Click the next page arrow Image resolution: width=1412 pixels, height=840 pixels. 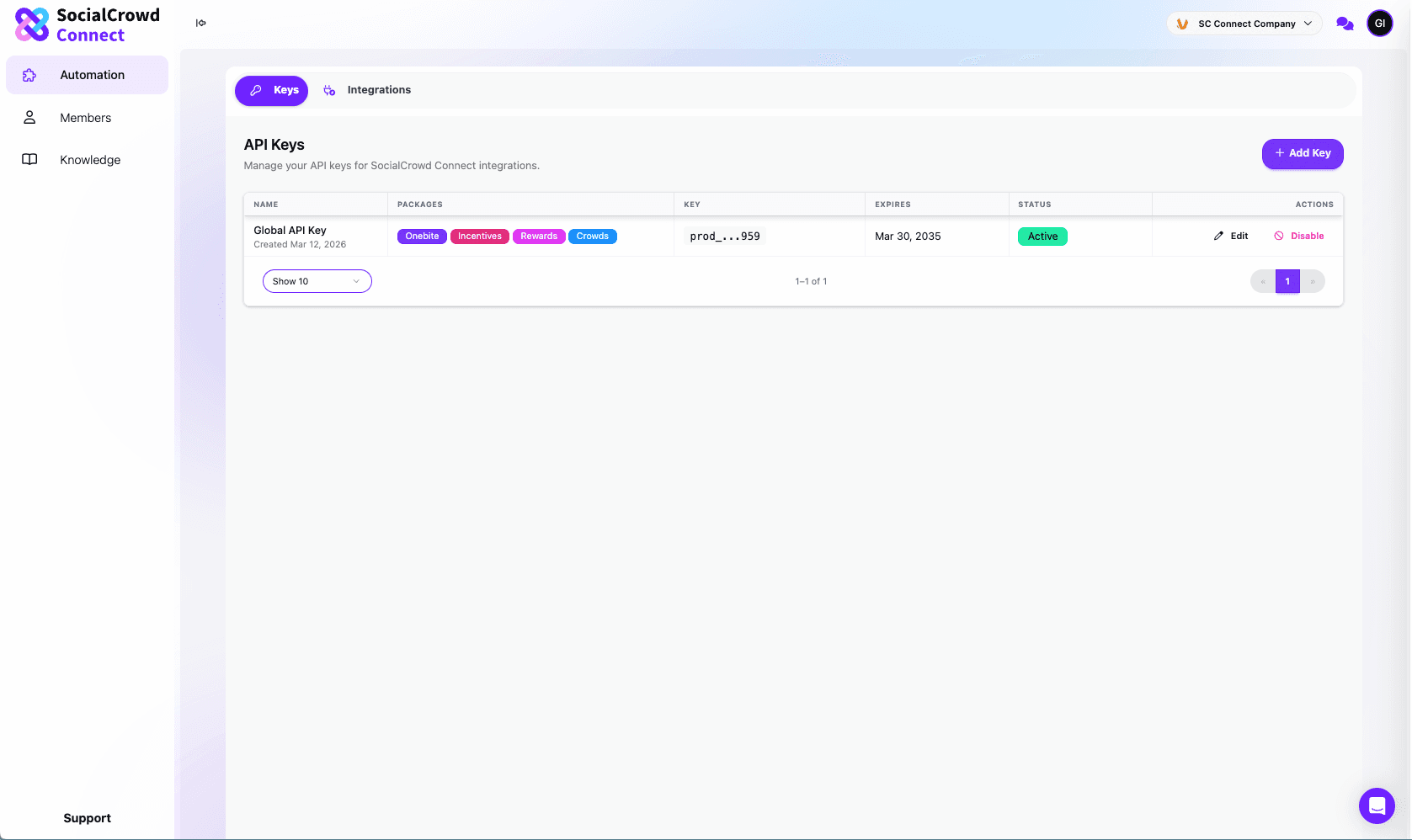(x=1313, y=281)
